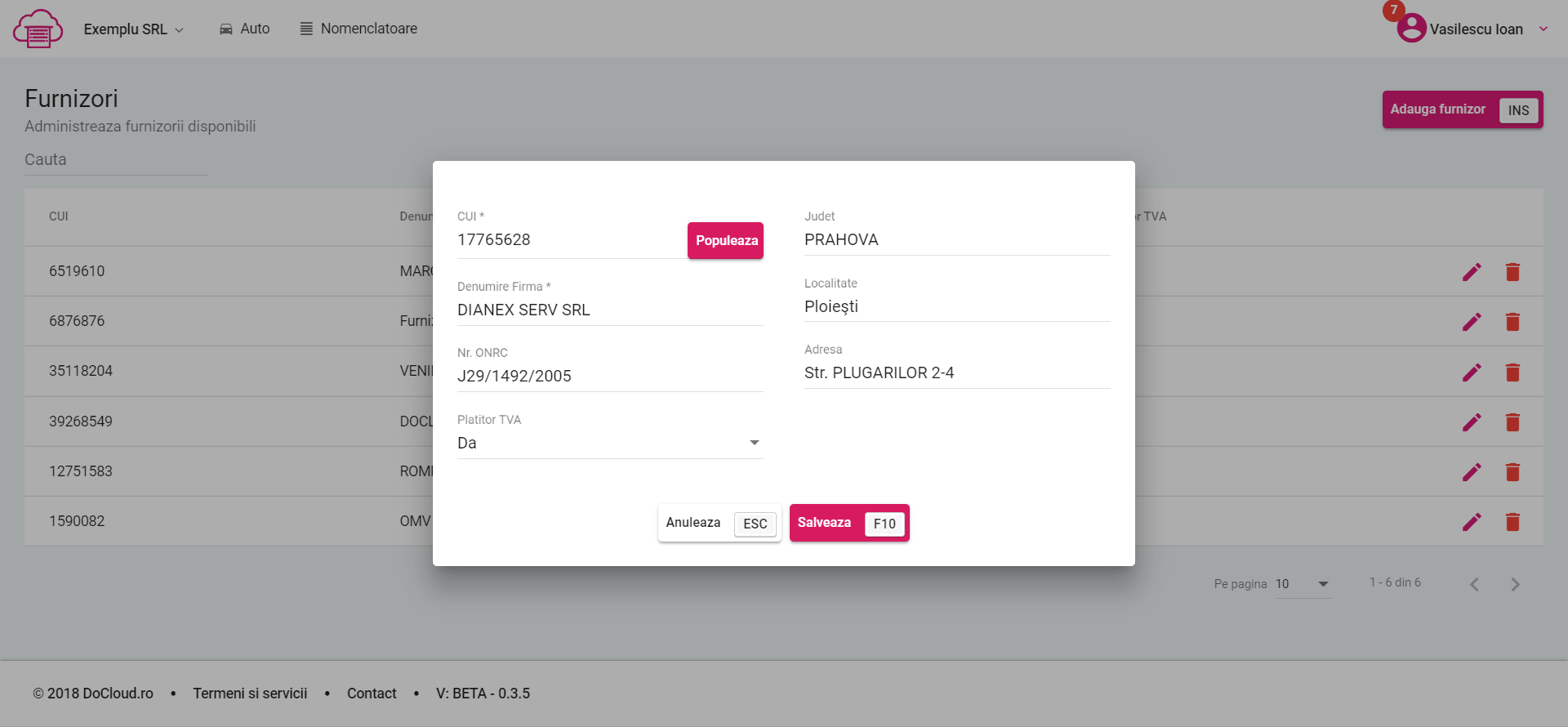Edit supplier row 6876876 with pencil icon
Screen dimensions: 1568x727
1472,322
